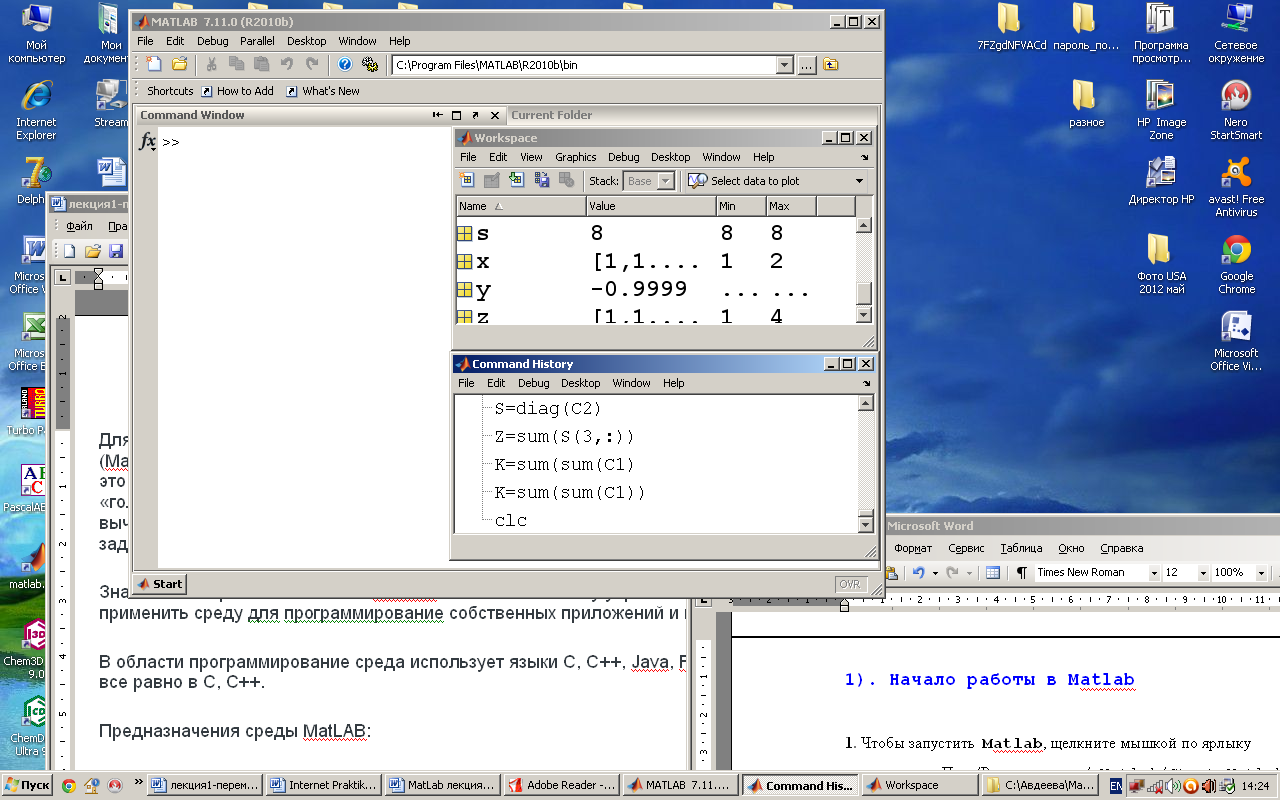Viewport: 1280px width, 800px height.
Task: Switch to Adobe Reader taskbar button
Action: click(x=561, y=785)
